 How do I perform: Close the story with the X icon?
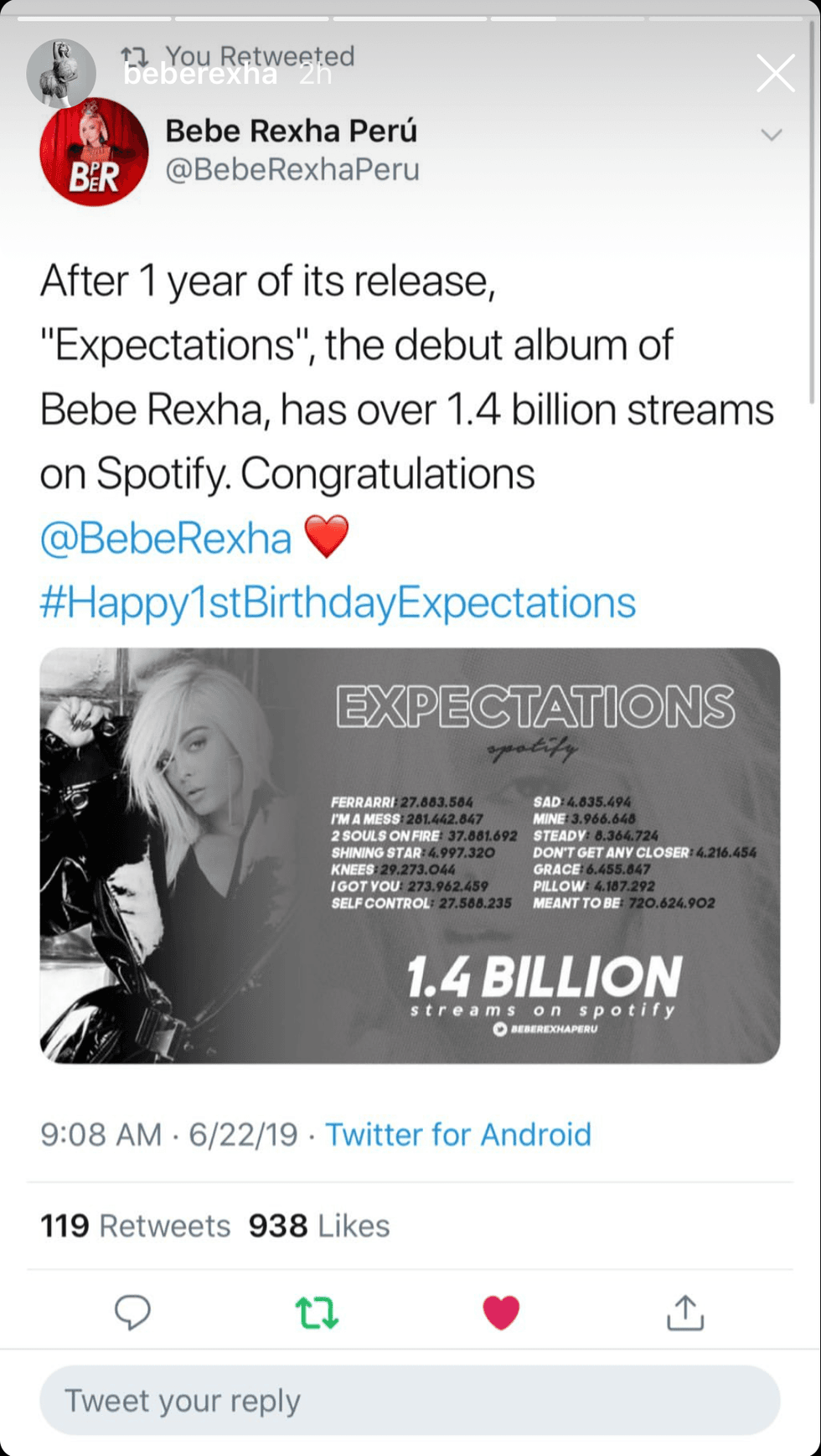(775, 74)
